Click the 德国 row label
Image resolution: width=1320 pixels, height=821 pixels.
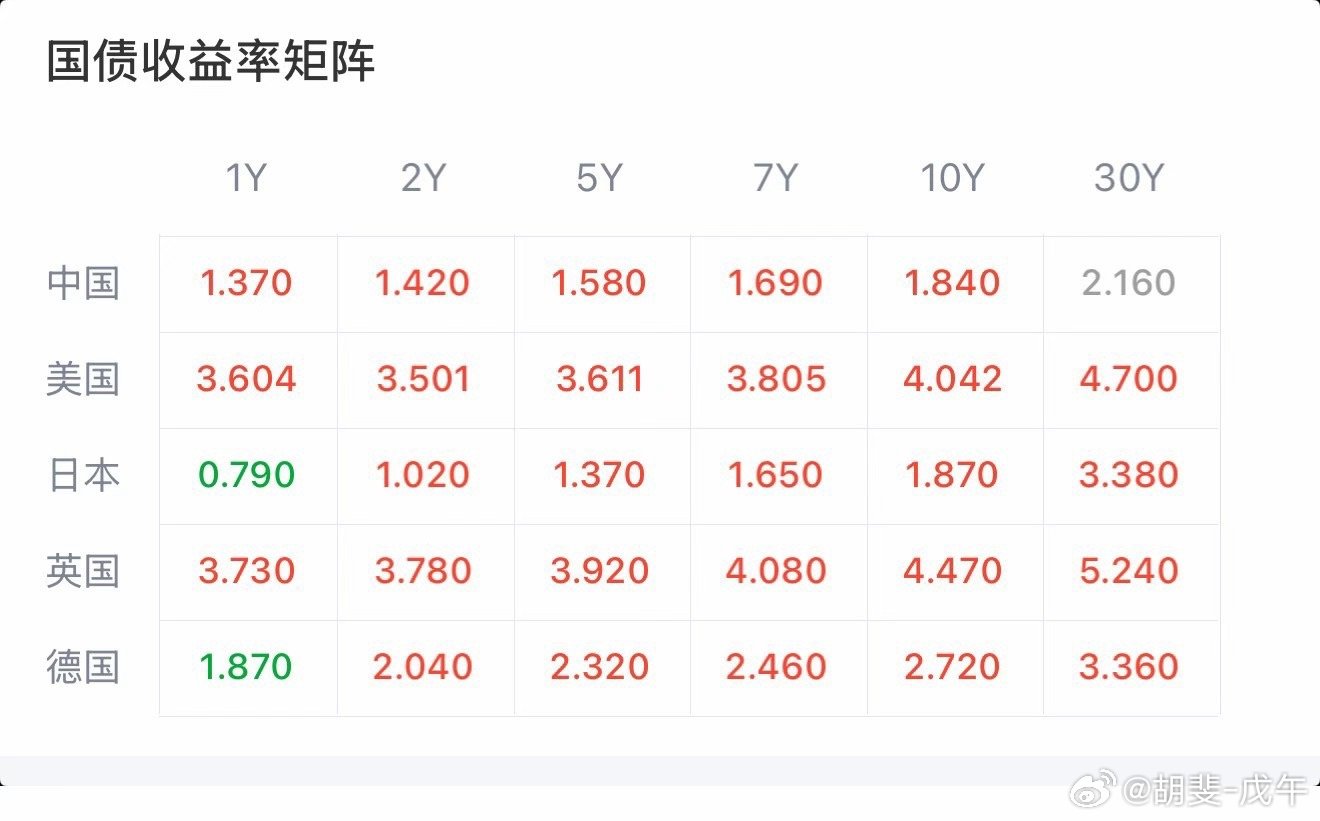(83, 667)
